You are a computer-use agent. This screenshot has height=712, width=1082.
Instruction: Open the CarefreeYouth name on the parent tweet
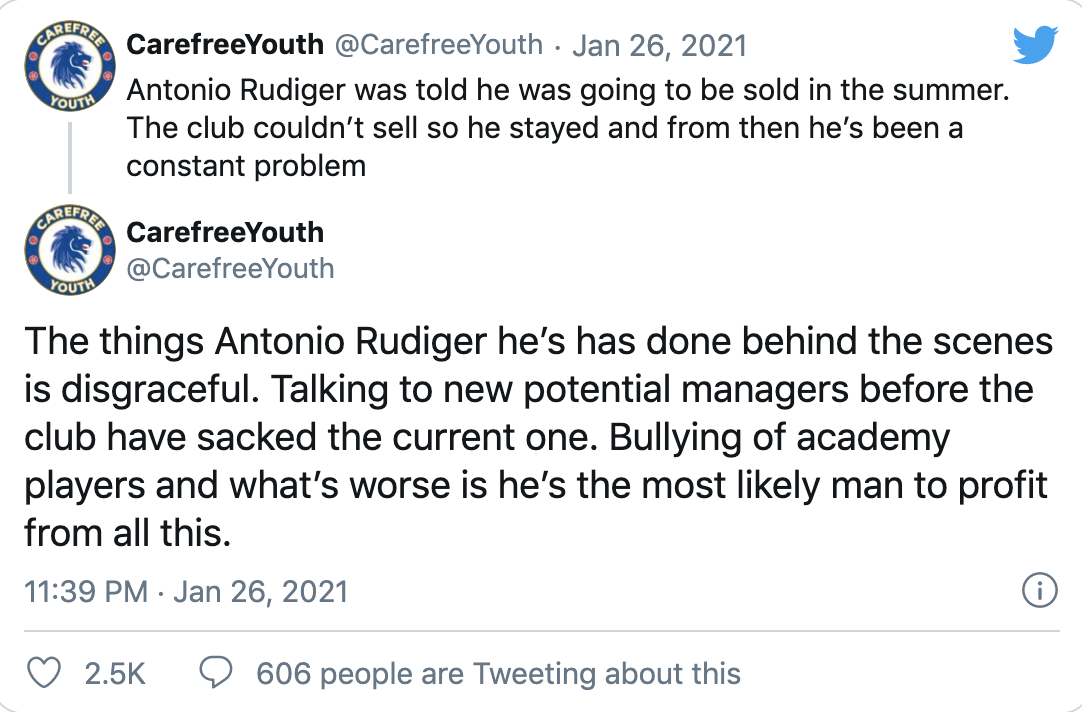click(224, 45)
